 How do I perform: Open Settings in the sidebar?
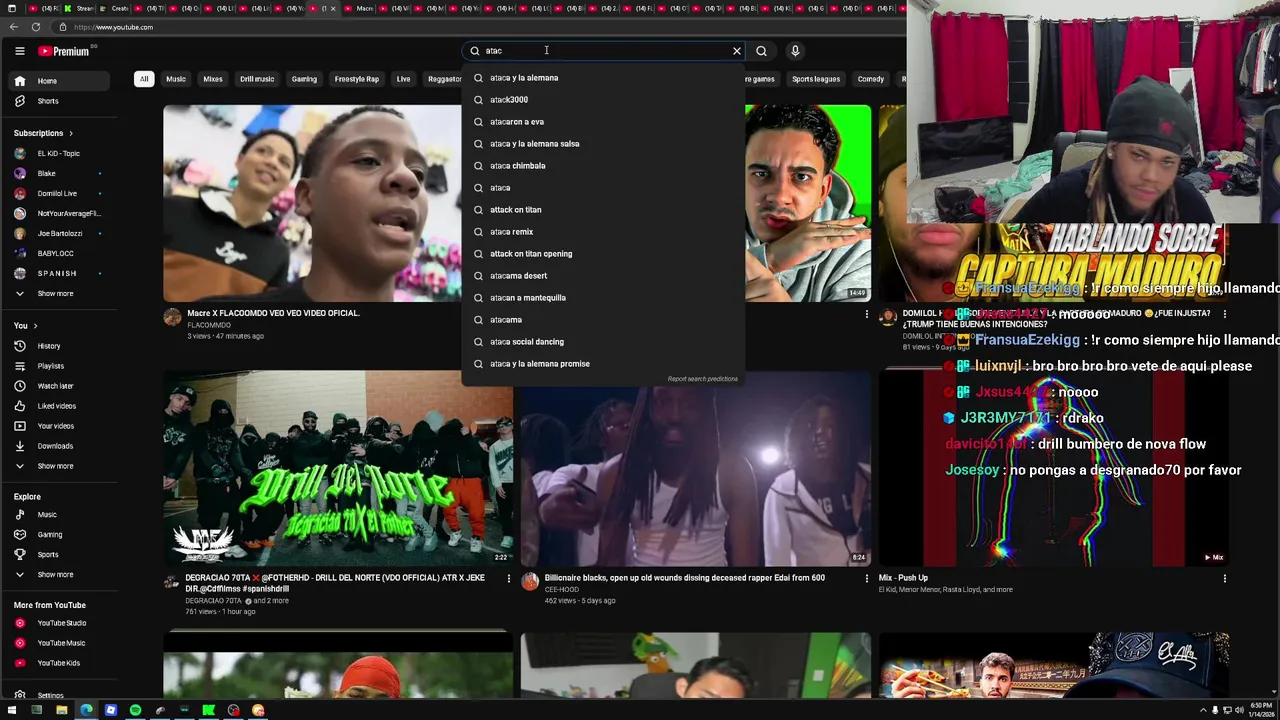click(x=59, y=695)
